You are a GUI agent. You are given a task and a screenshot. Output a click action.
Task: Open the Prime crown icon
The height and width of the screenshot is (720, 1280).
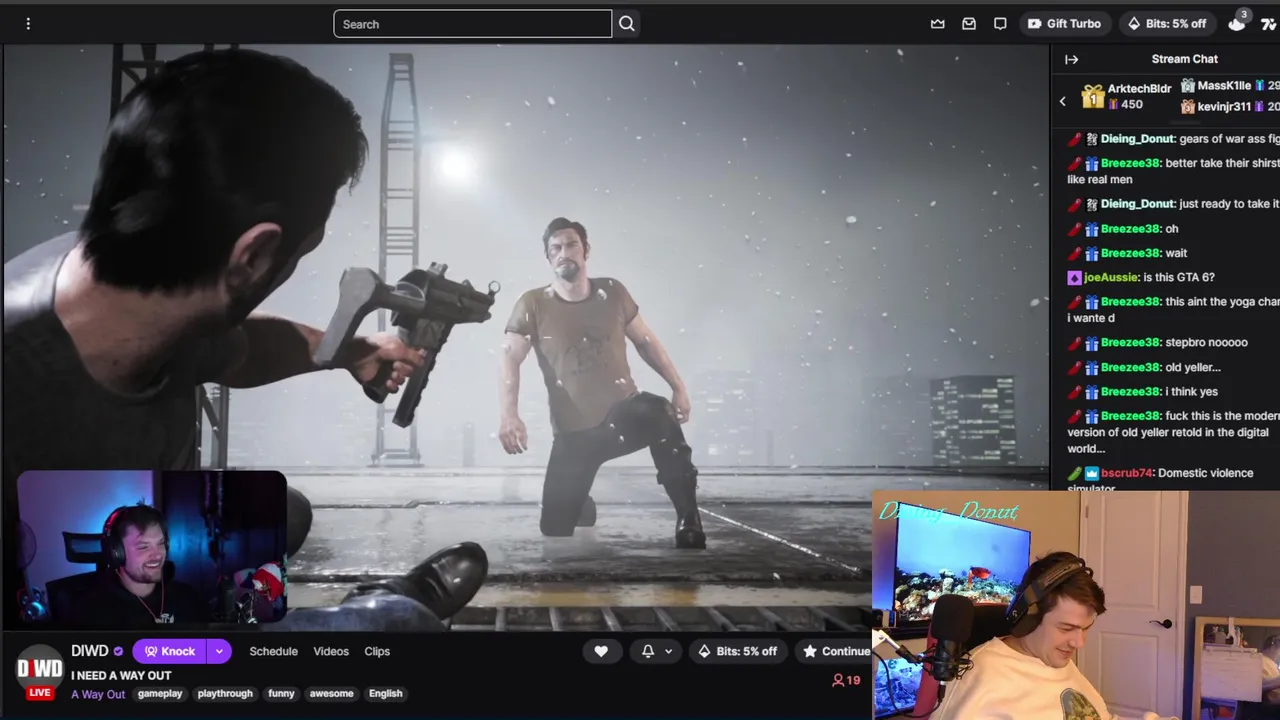coord(937,24)
